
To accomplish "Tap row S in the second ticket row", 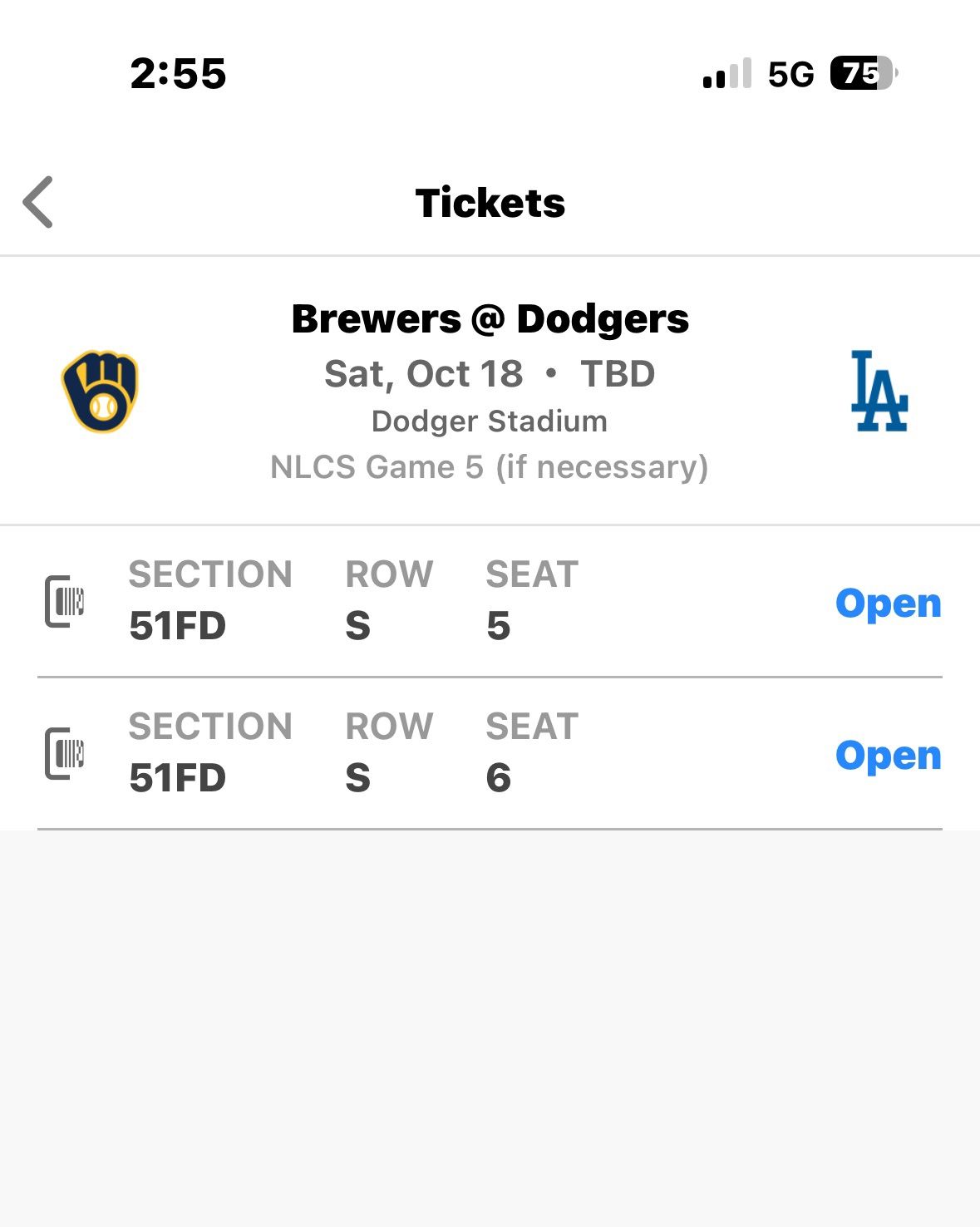I will pyautogui.click(x=357, y=778).
